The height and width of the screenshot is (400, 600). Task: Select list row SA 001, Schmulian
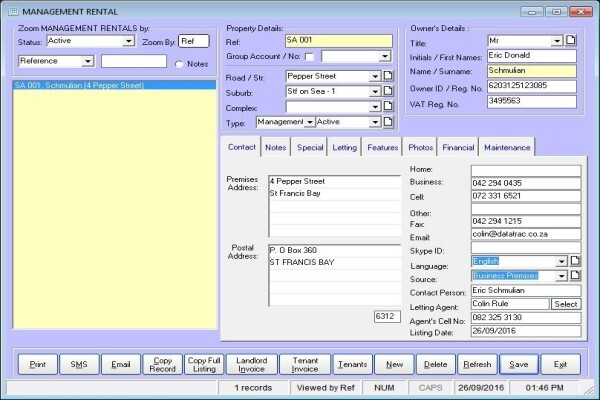[x=114, y=85]
